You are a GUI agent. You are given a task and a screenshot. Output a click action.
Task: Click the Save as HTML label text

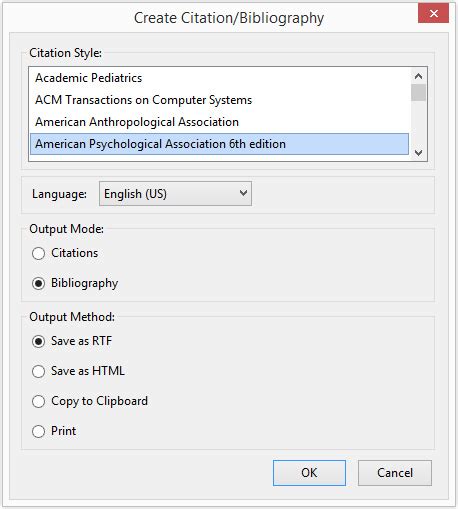(x=88, y=371)
